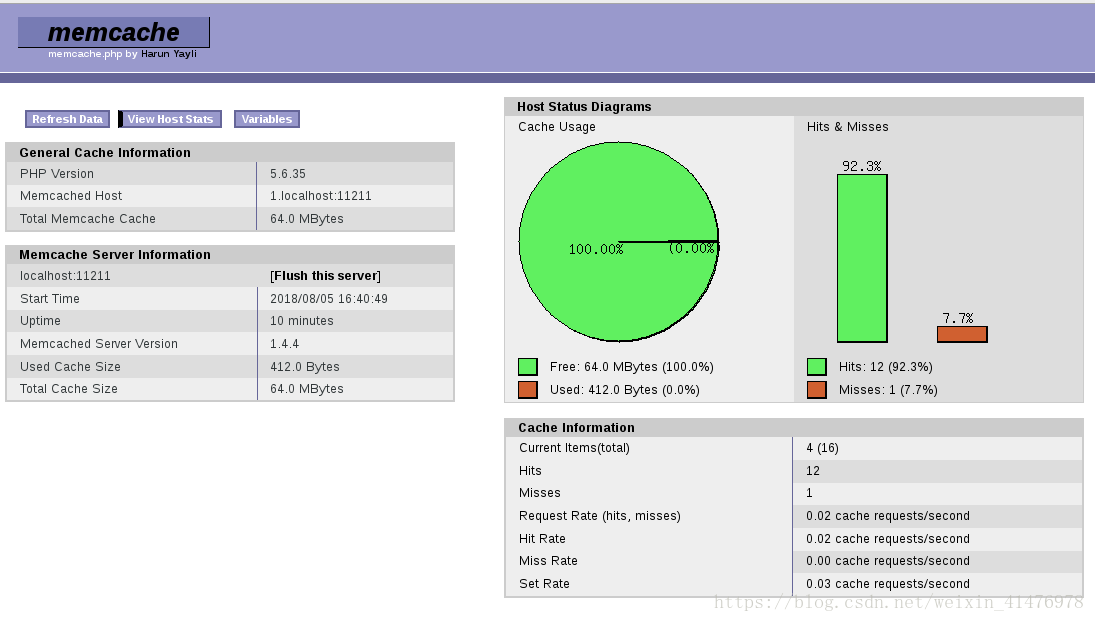Click the orange 7.7% misses bar
This screenshot has height=622, width=1095.
coord(962,334)
